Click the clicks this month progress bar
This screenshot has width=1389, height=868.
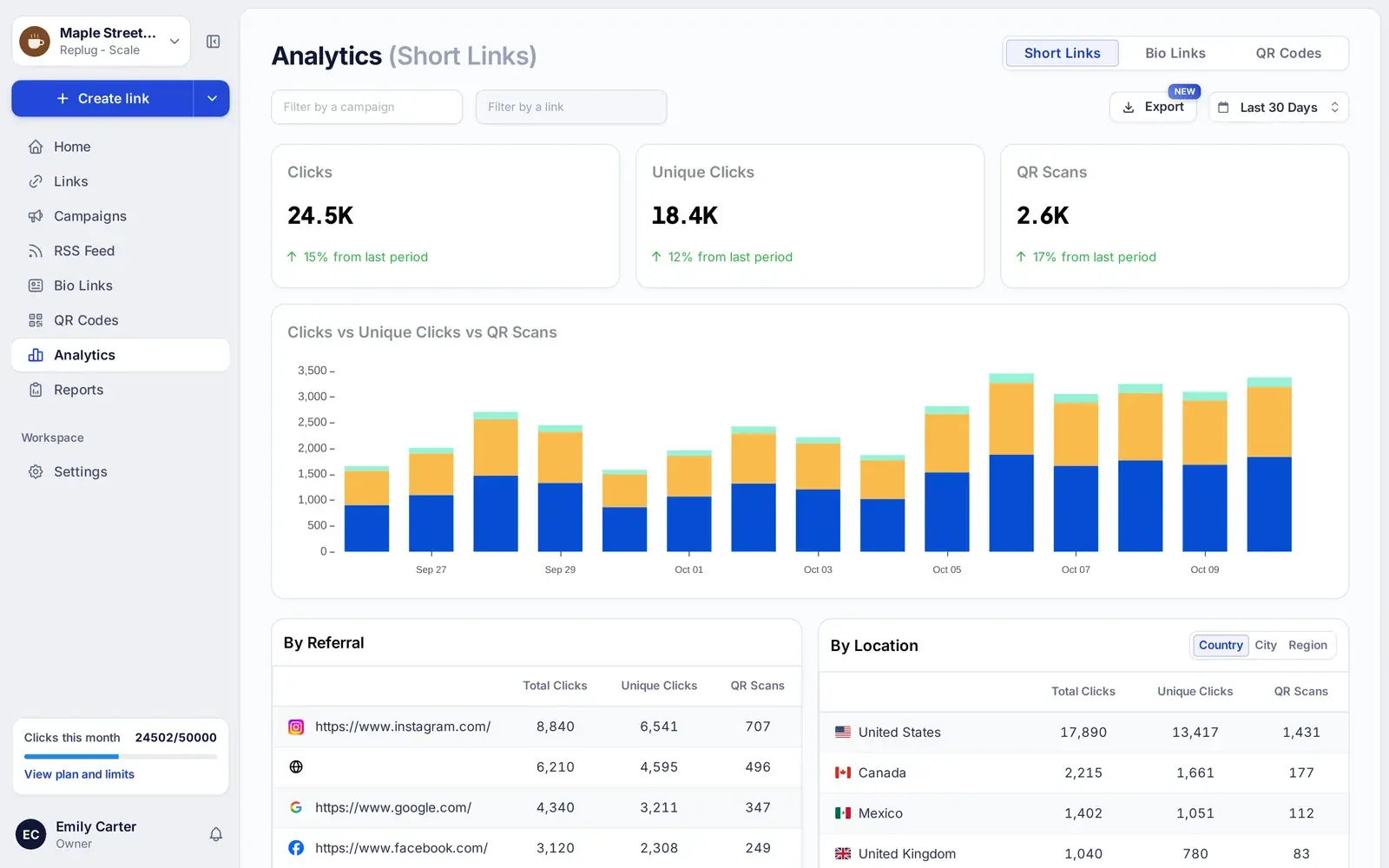coord(121,757)
